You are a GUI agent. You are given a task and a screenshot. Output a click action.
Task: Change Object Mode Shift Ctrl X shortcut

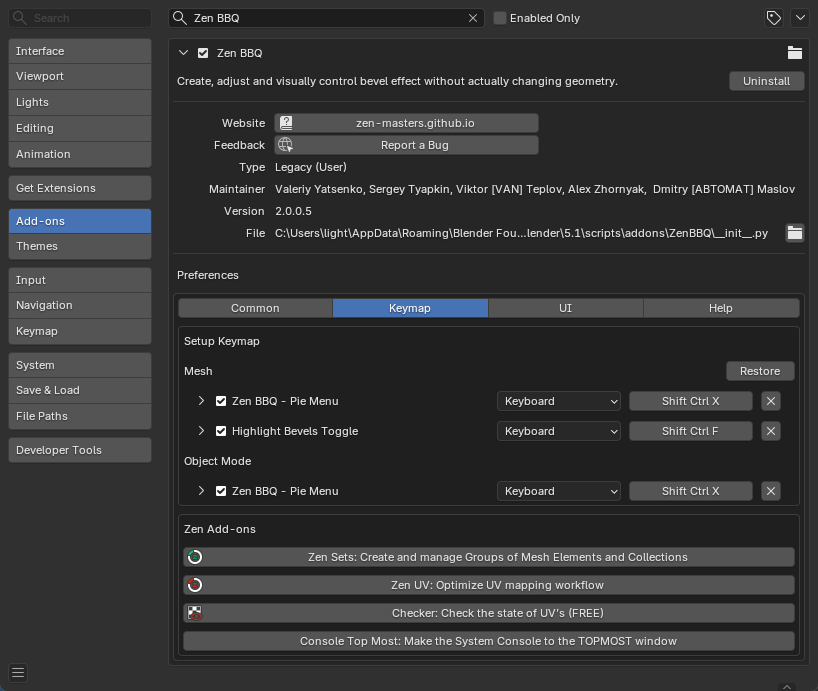691,491
